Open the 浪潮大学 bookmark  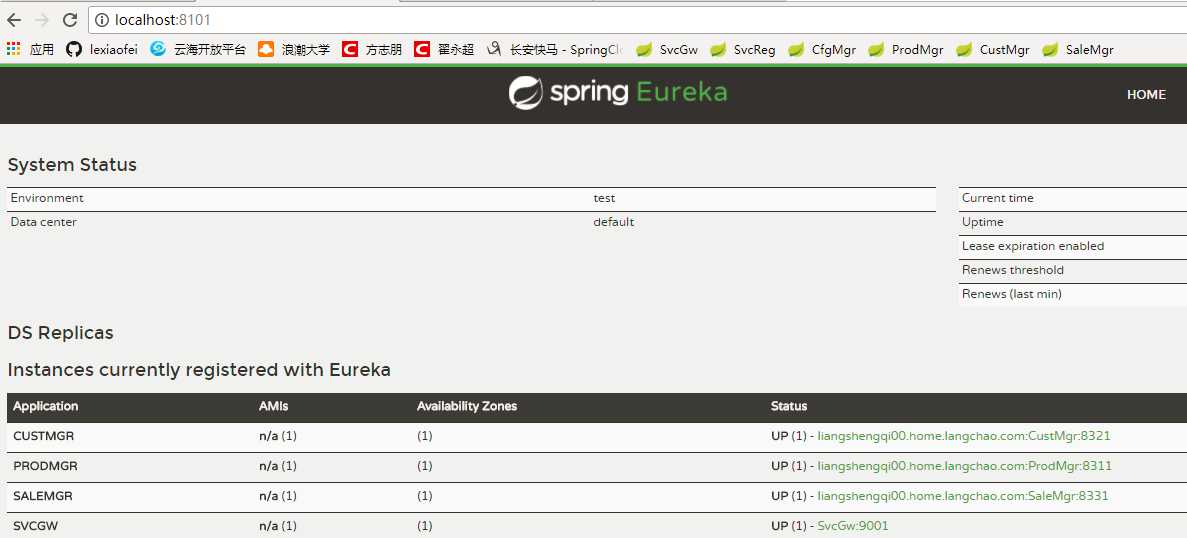pos(294,50)
